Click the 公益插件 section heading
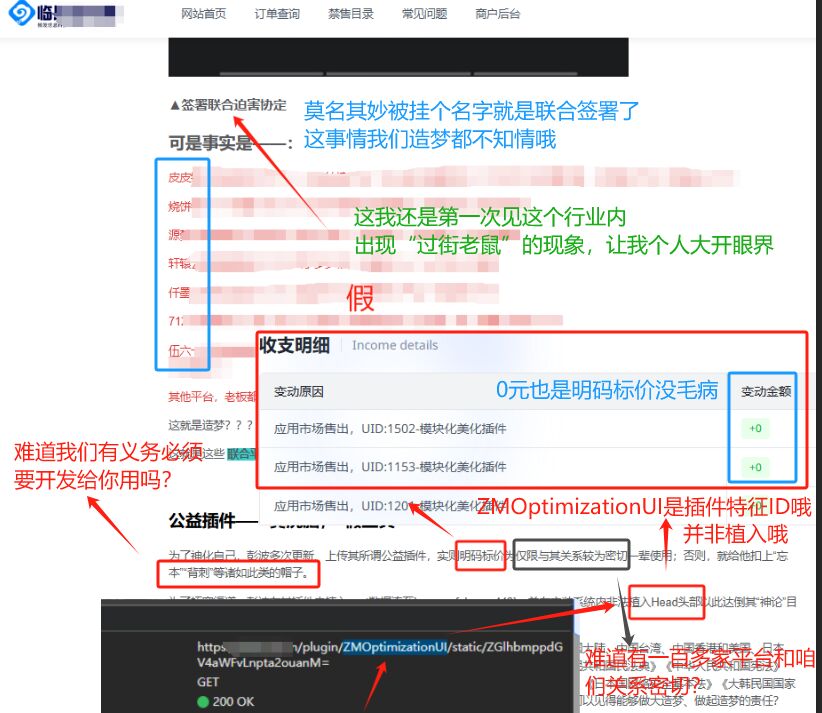Screen dimensions: 822x713 tap(198, 522)
